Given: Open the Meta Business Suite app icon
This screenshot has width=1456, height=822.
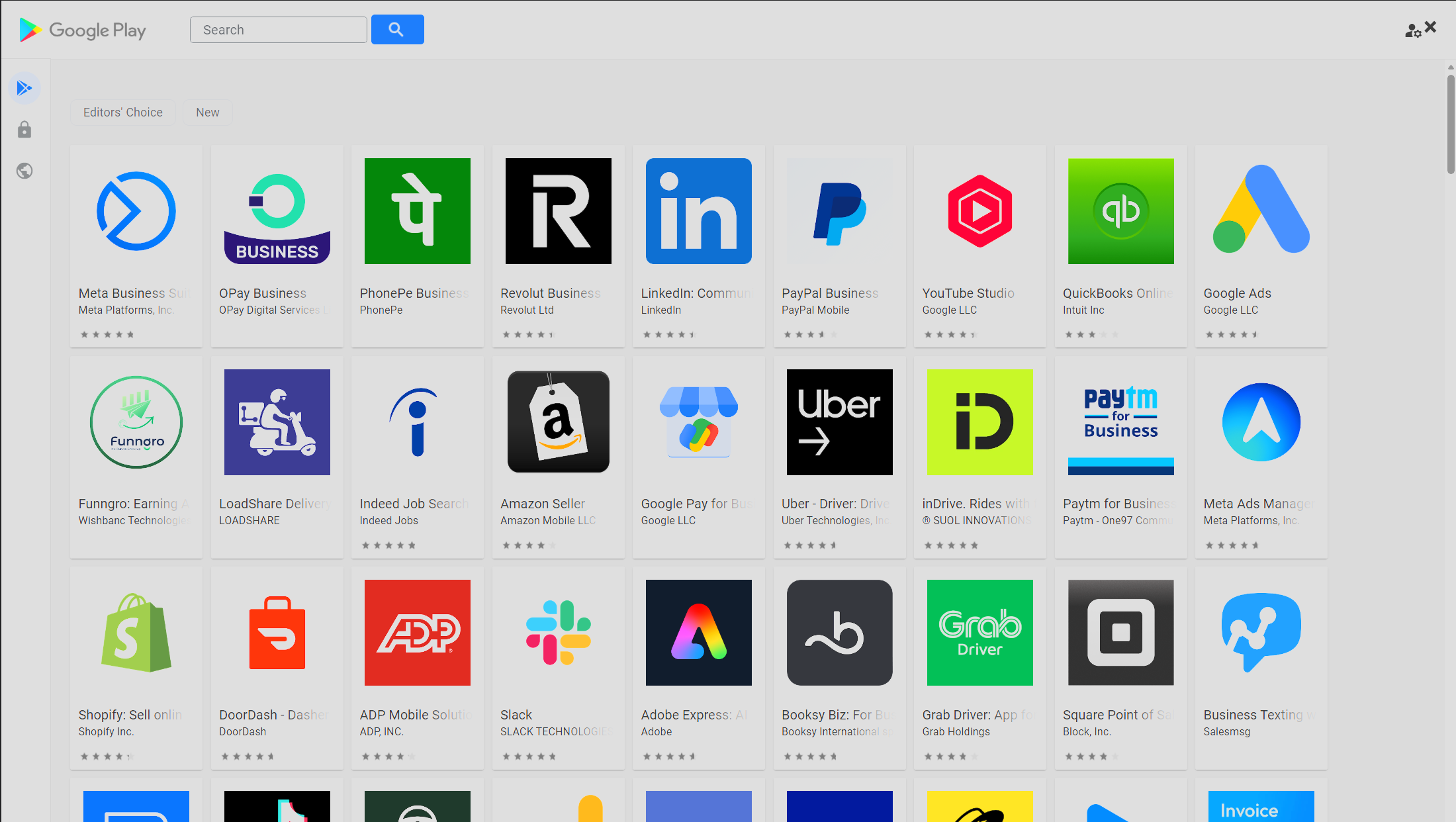Looking at the screenshot, I should pyautogui.click(x=136, y=211).
